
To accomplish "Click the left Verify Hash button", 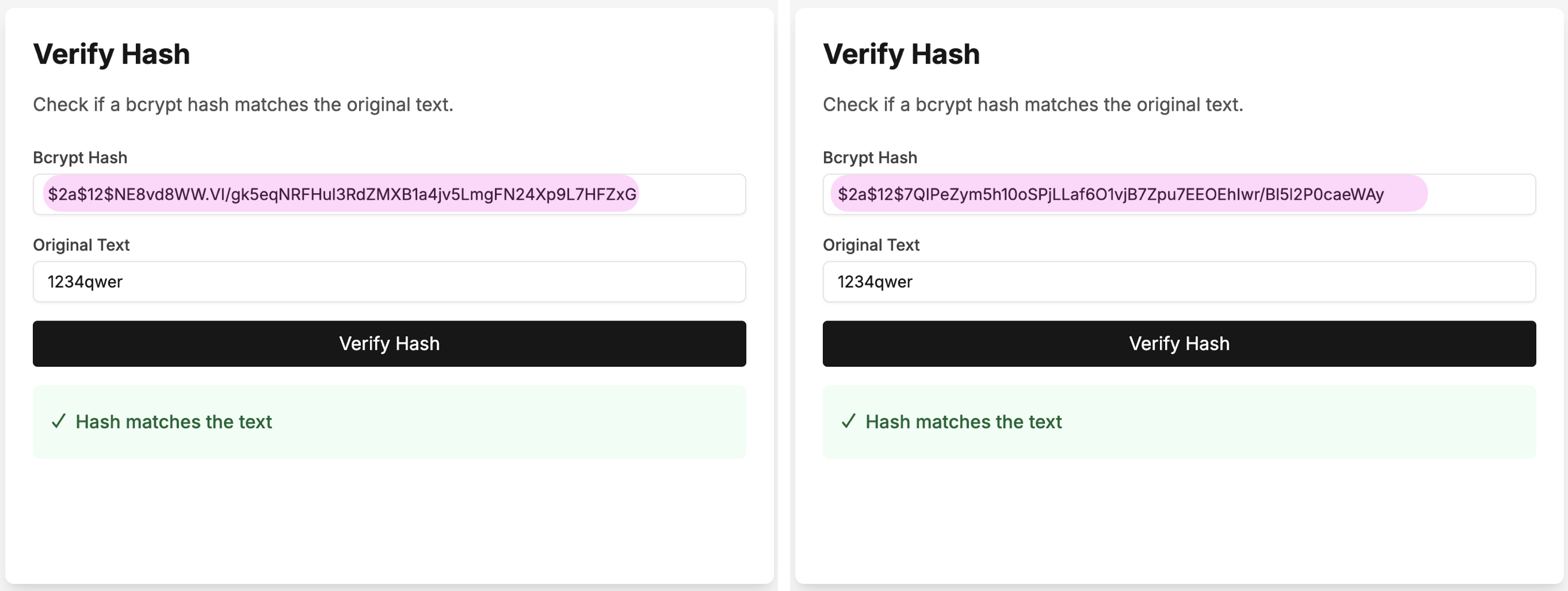I will coord(390,343).
